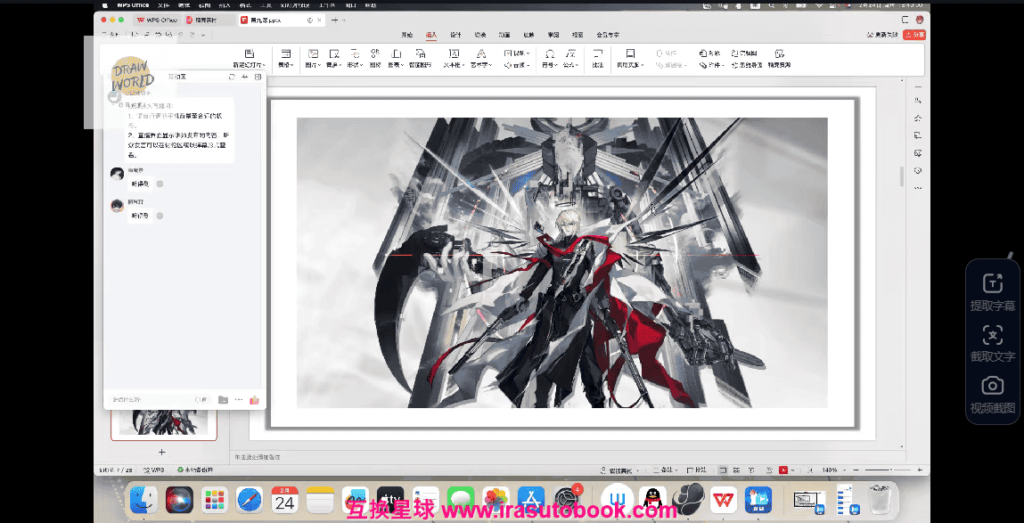
Task: Switch to the Design ribbon tab
Action: 455,35
